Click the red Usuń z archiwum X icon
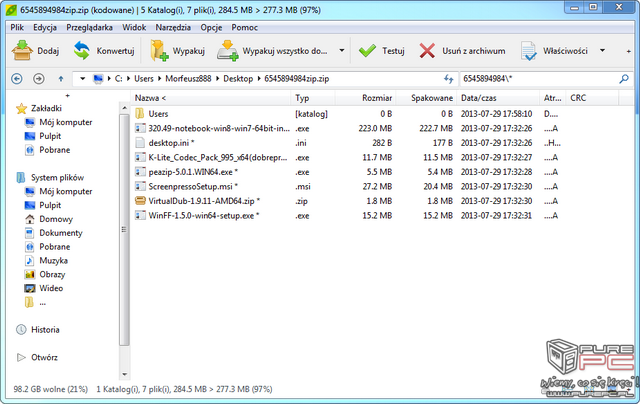Viewport: 640px width, 404px height. [x=427, y=51]
